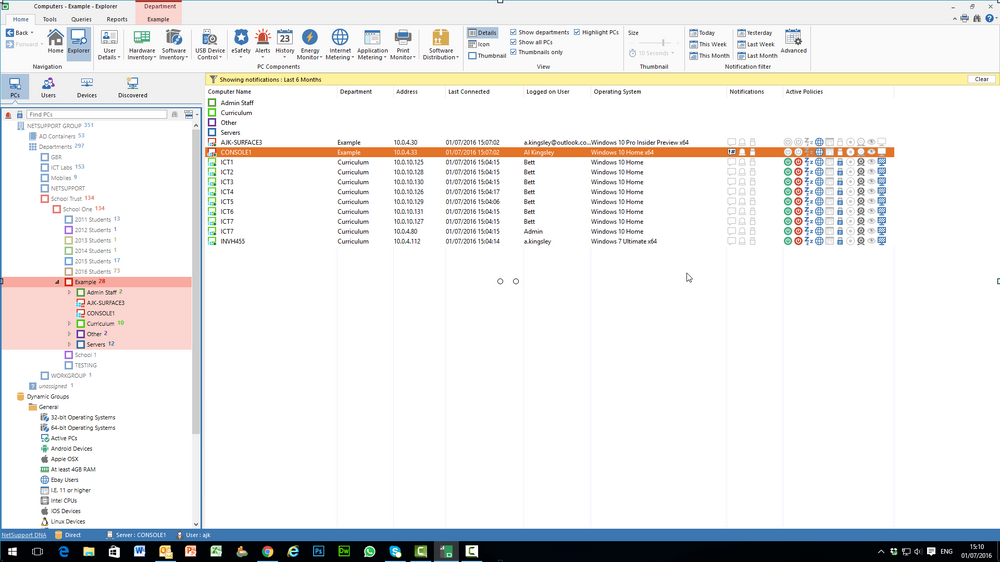Expand the Servers tree node

coord(70,344)
